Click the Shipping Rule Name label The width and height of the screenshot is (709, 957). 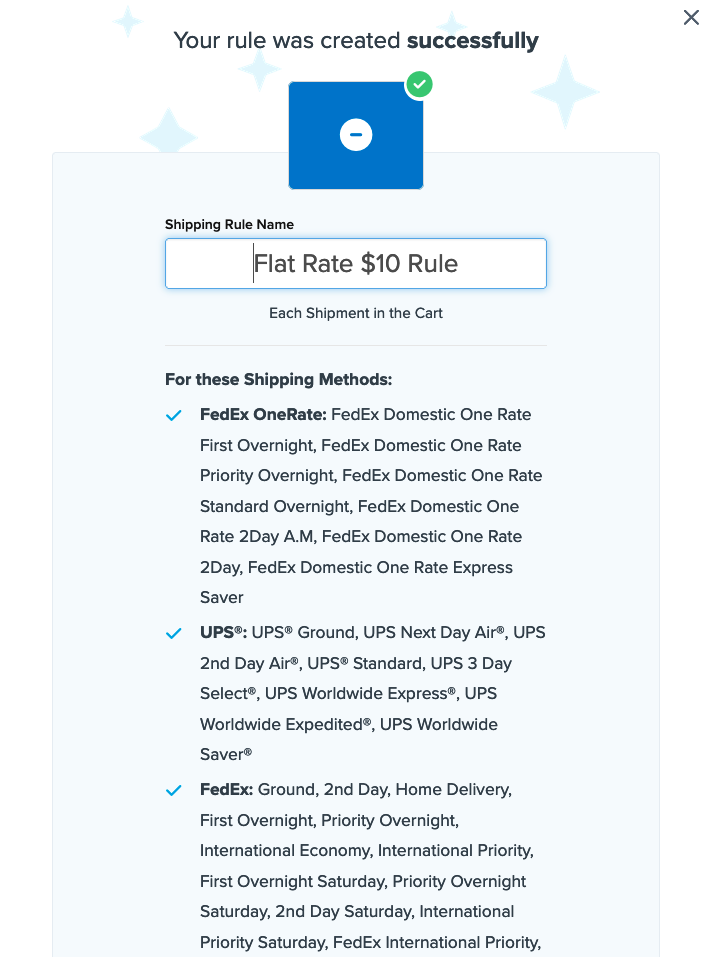click(x=229, y=224)
